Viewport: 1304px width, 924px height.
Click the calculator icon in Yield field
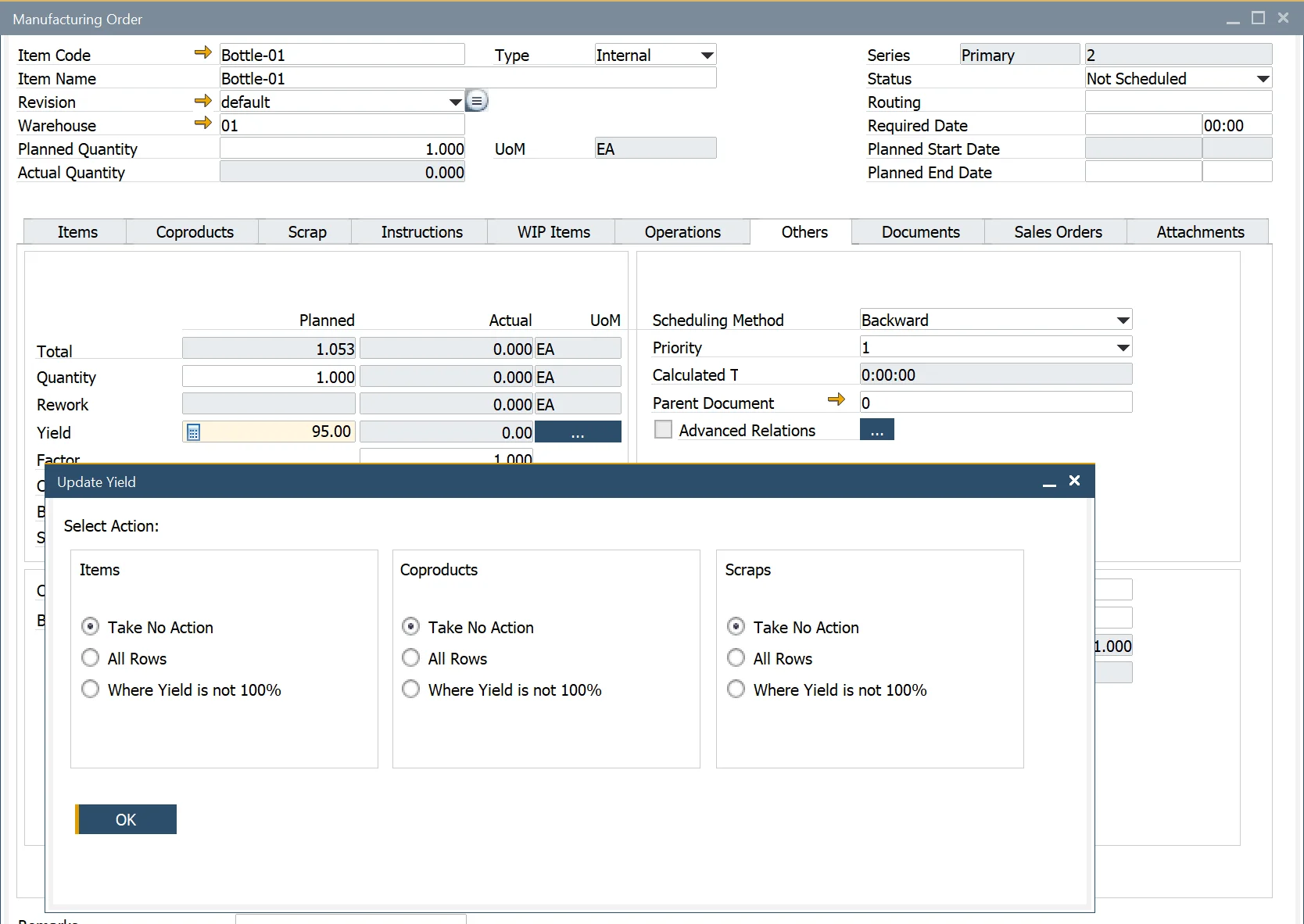(x=193, y=432)
